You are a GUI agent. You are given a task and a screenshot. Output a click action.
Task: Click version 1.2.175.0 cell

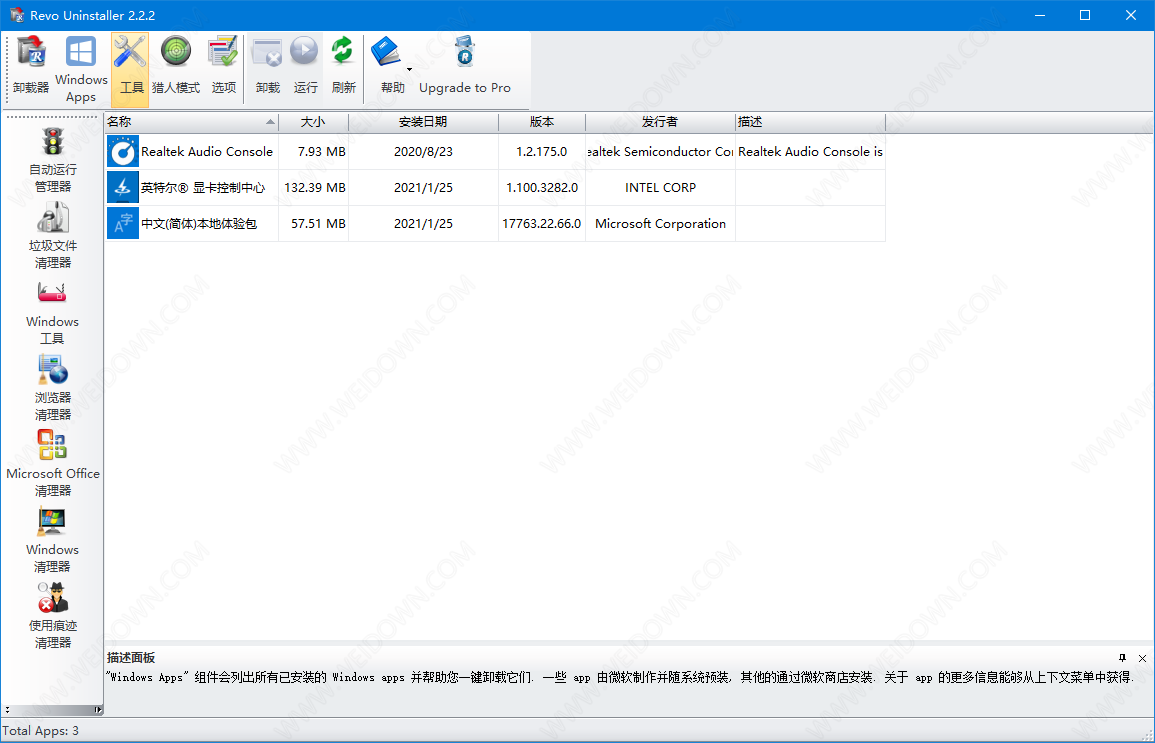[x=541, y=152]
